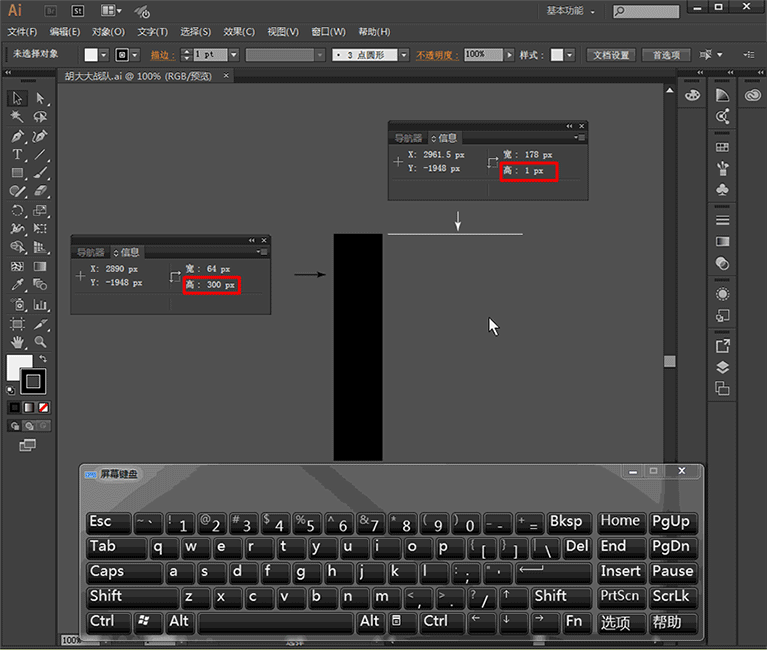The height and width of the screenshot is (650, 767).
Task: Increase stroke weight with stepper arrows
Action: [186, 52]
